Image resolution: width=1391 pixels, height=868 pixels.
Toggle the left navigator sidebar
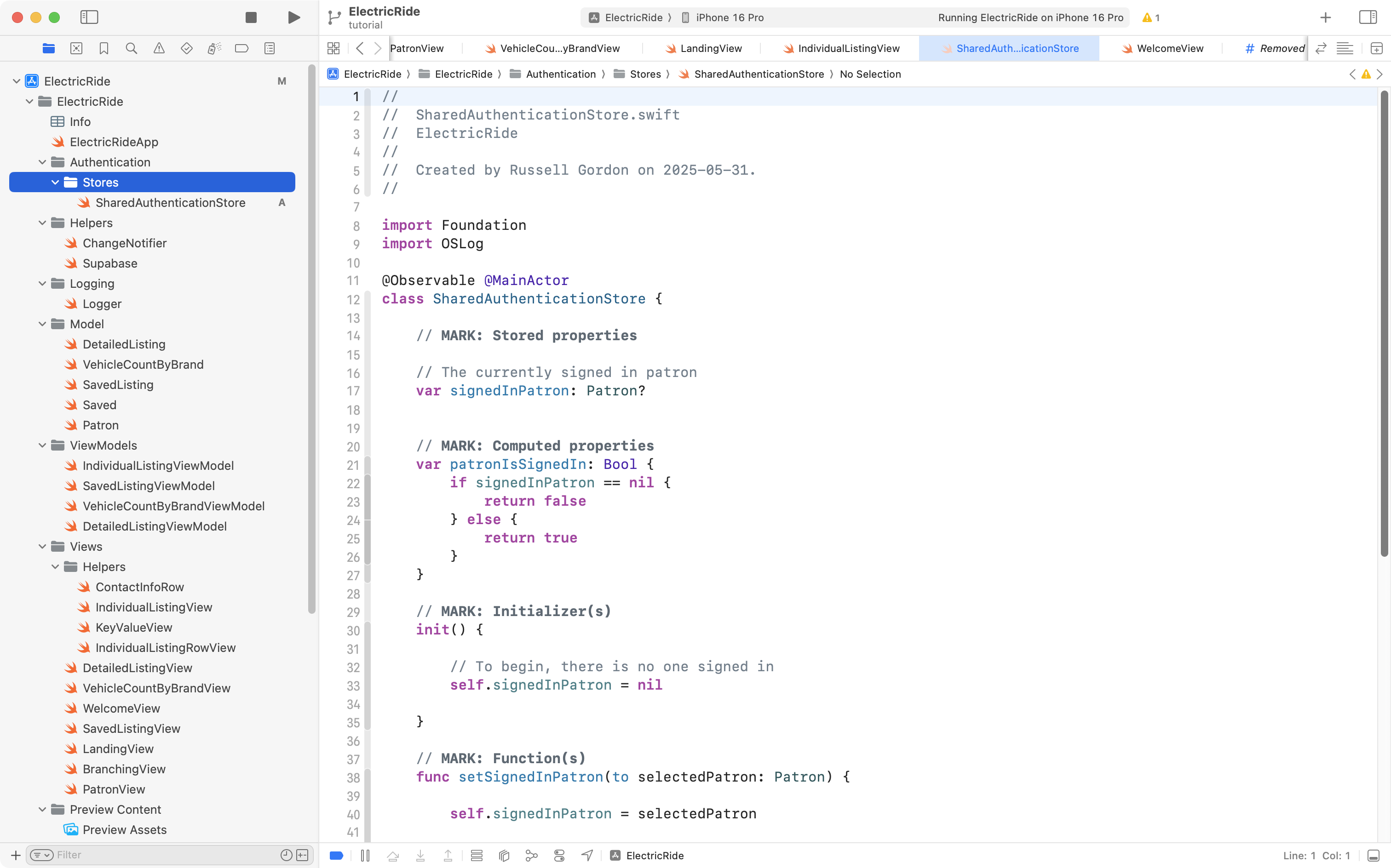89,17
